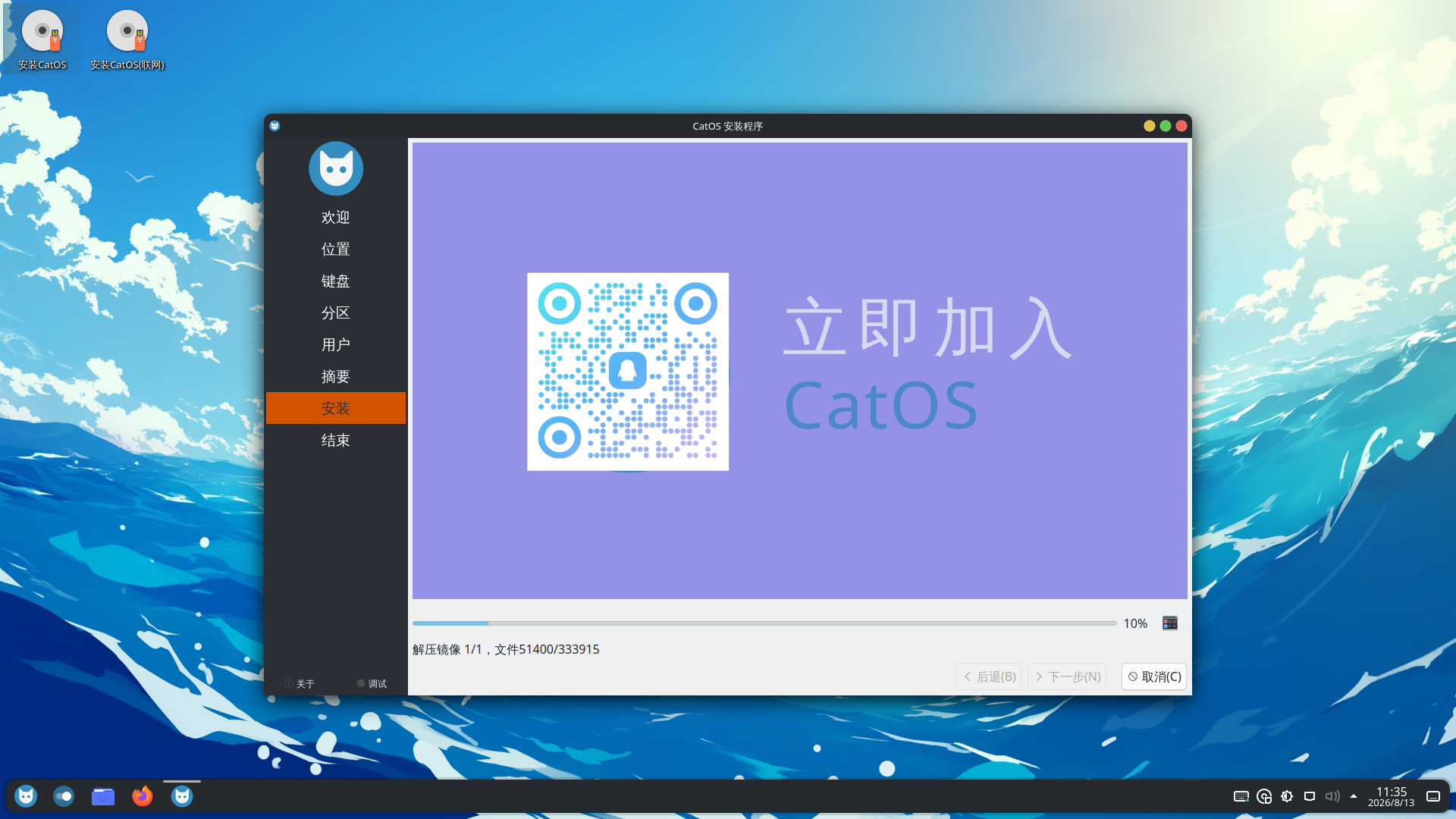Open the keyboard tray icon

(x=1241, y=796)
